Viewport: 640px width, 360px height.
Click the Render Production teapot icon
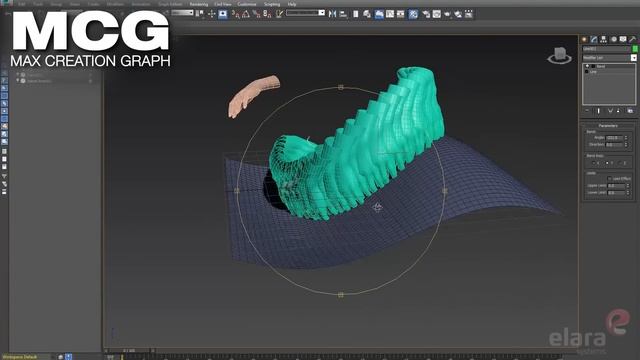point(447,14)
